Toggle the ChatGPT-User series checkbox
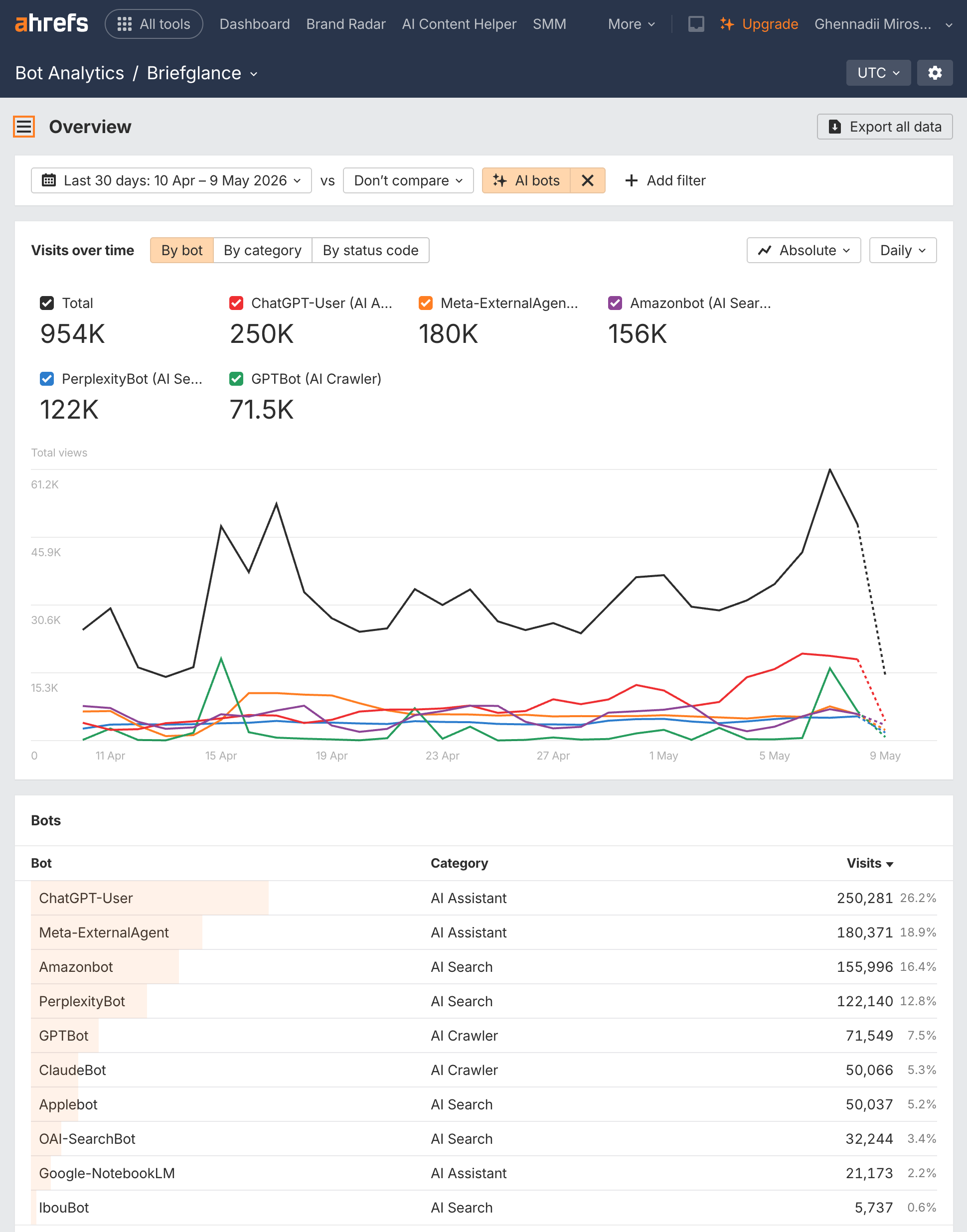Image resolution: width=967 pixels, height=1232 pixels. tap(236, 304)
